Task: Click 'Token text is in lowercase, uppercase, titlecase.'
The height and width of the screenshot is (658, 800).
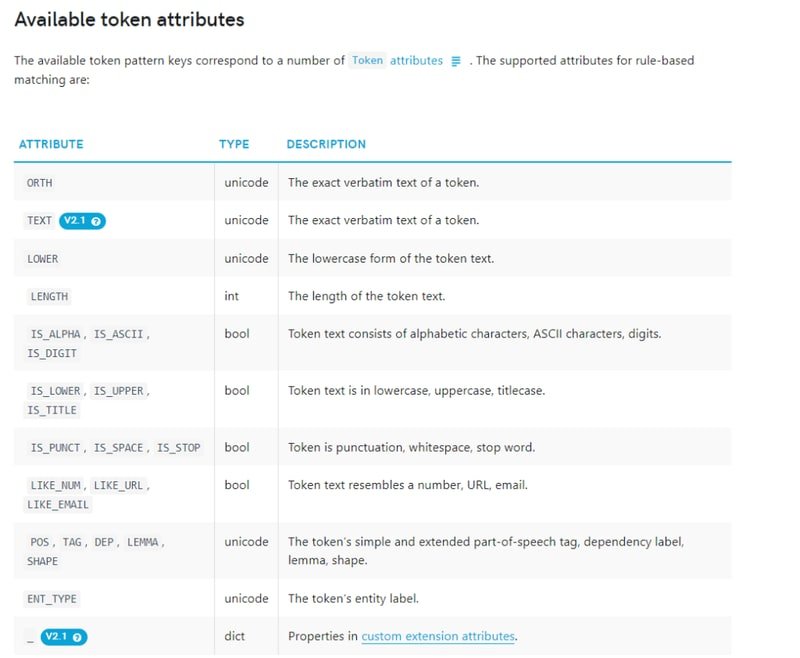Action: [x=416, y=391]
